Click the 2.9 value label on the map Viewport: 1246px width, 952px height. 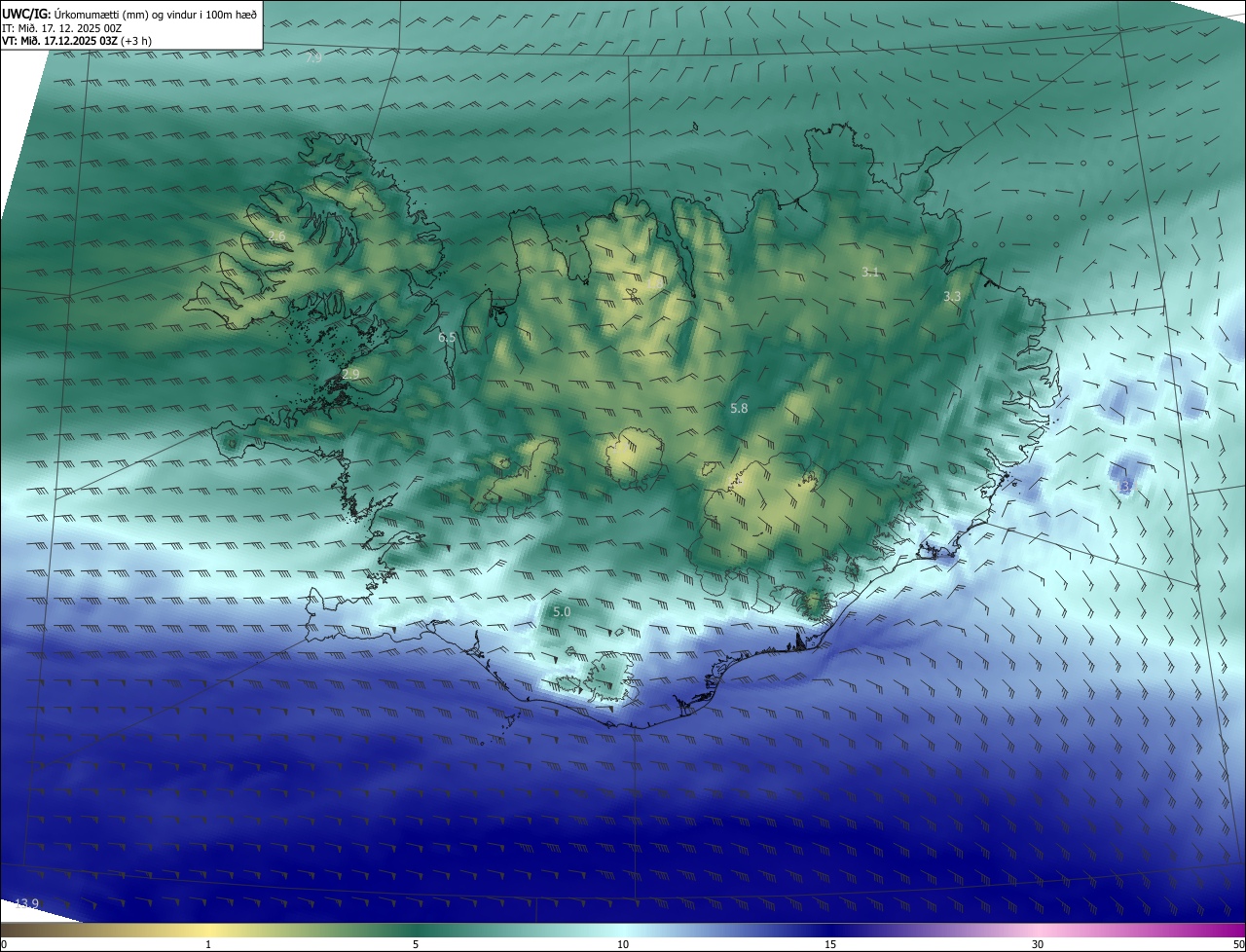pos(350,374)
